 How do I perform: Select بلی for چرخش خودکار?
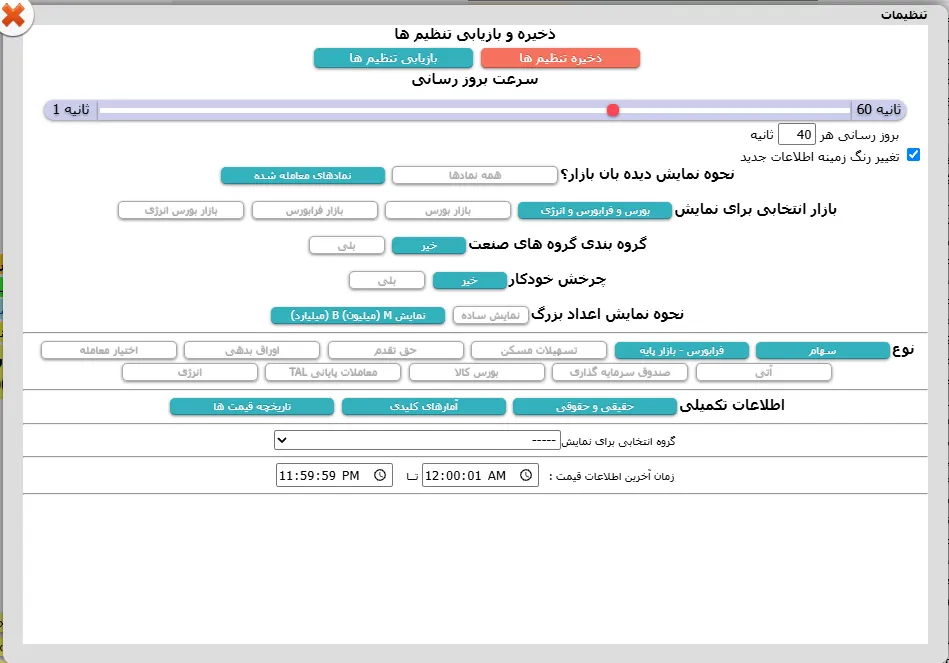387,280
